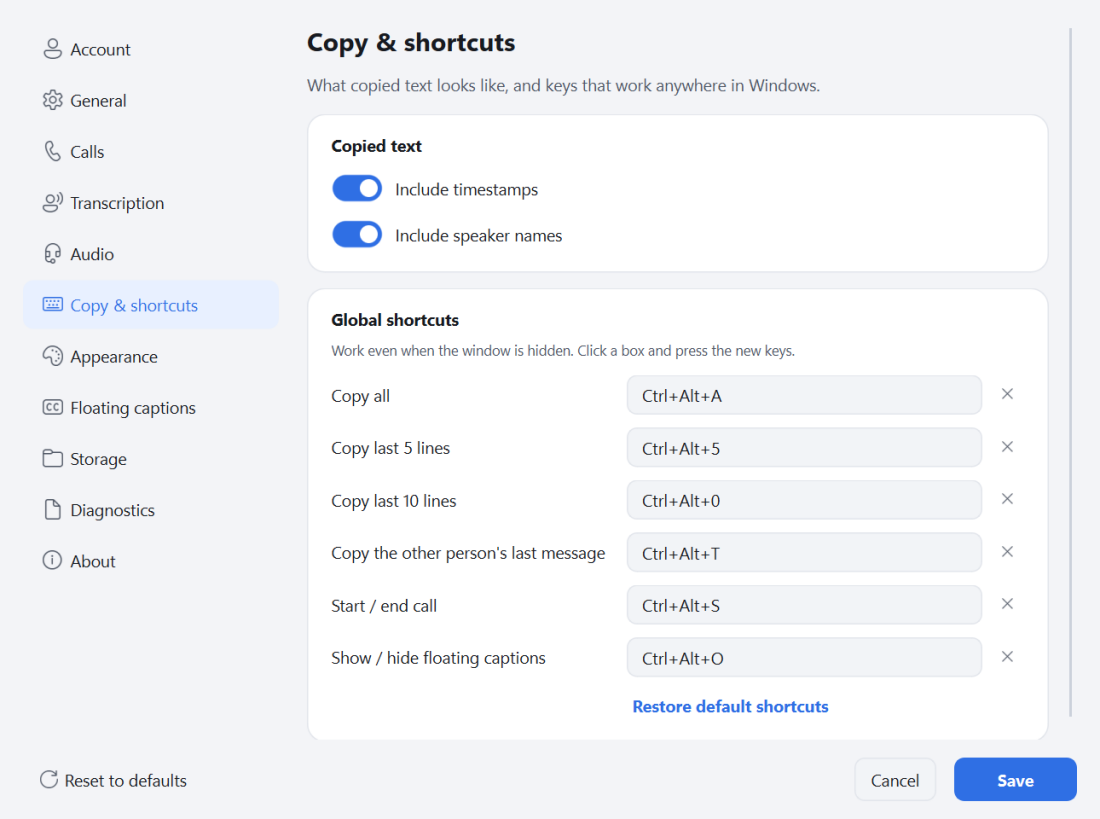Click the Reset to defaults circular arrow icon
The width and height of the screenshot is (1100, 819).
49,780
